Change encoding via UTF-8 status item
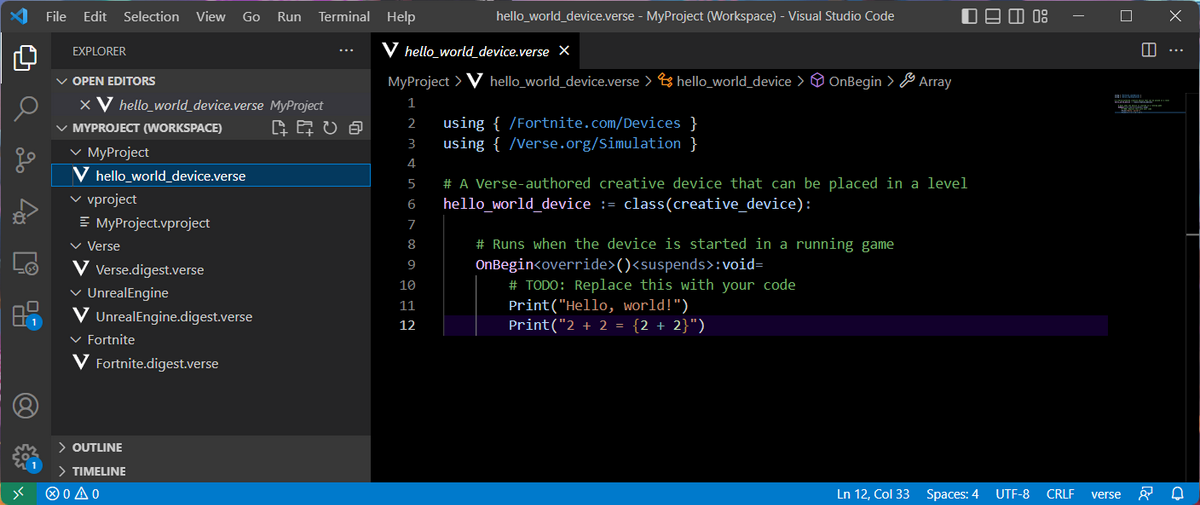Image resolution: width=1200 pixels, height=505 pixels. point(1013,494)
